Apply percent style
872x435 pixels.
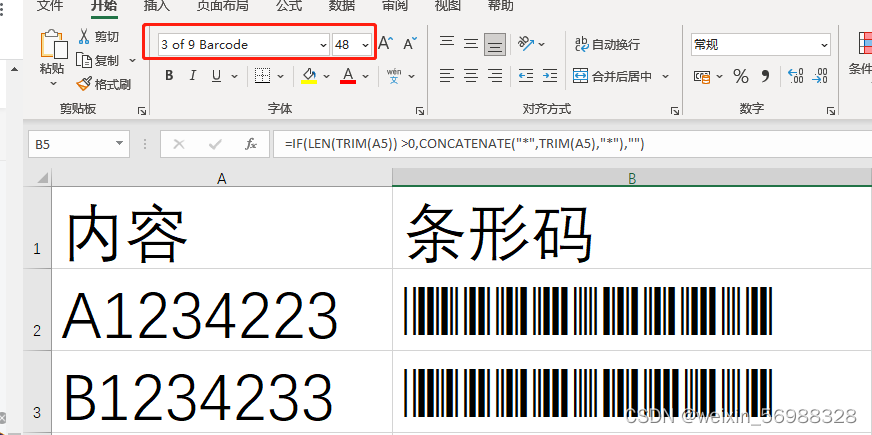coord(741,76)
